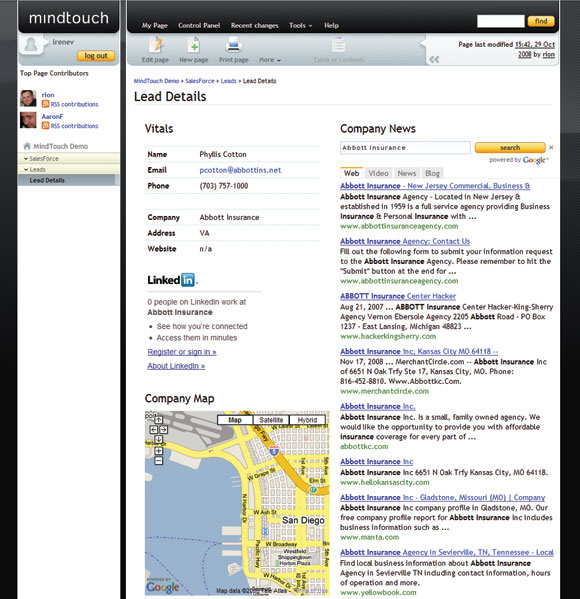Open the Table of contents icon

pyautogui.click(x=338, y=45)
